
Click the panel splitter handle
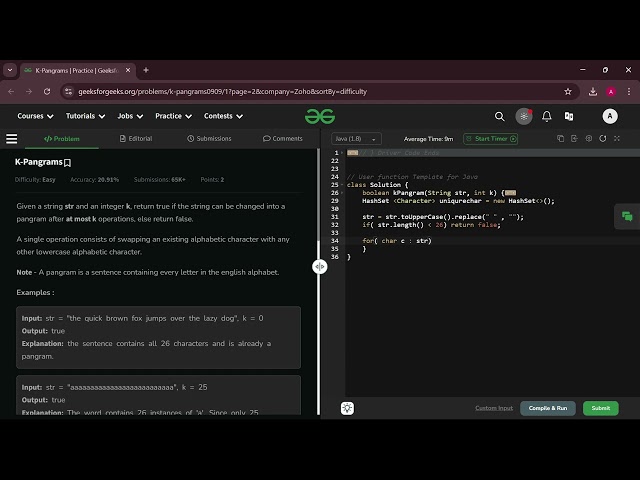click(x=320, y=267)
